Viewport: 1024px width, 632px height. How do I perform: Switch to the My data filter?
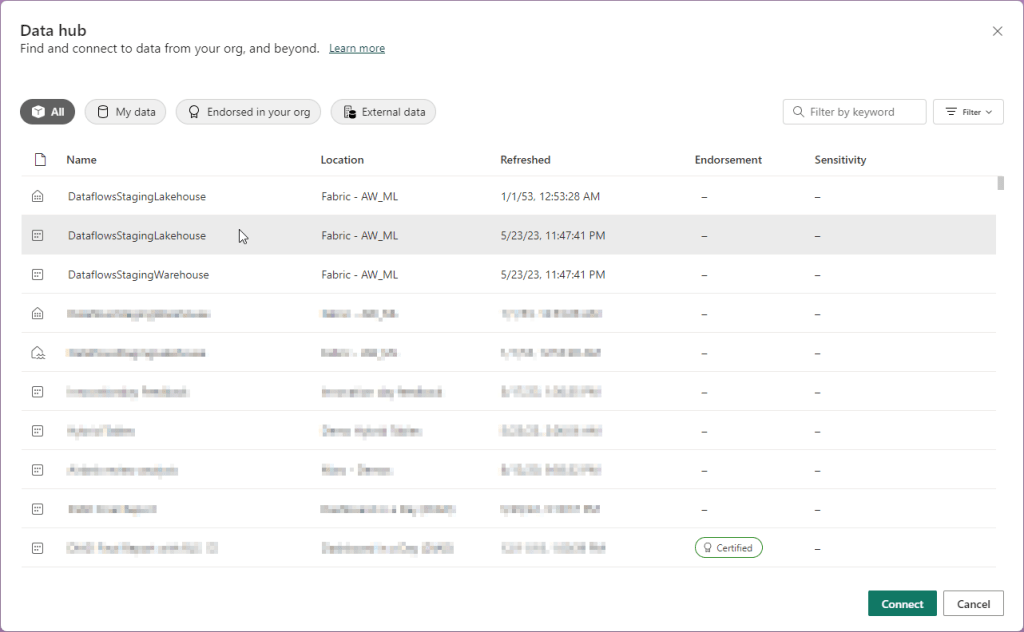point(125,112)
